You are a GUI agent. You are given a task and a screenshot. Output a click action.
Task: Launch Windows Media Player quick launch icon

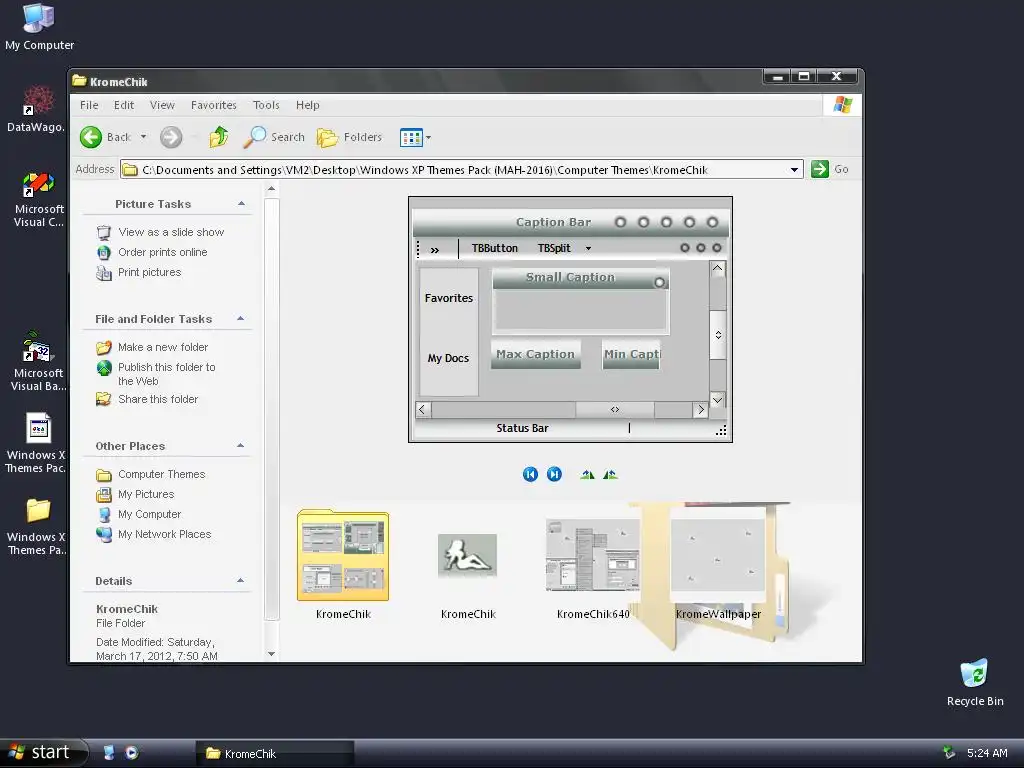[131, 753]
